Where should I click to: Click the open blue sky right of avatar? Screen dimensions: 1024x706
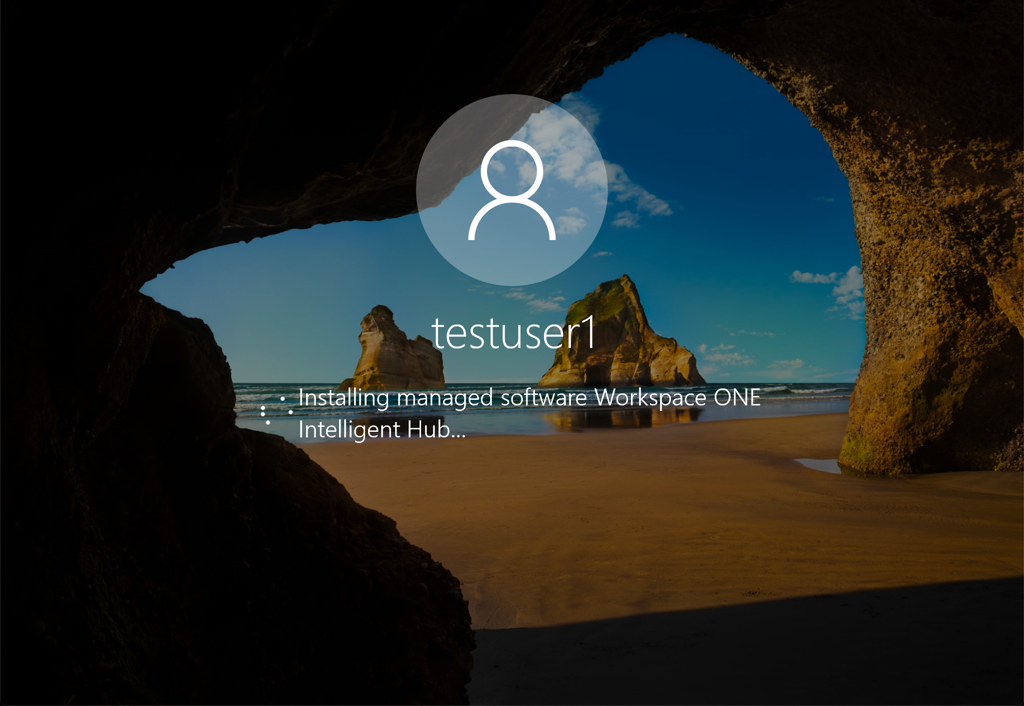point(720,150)
